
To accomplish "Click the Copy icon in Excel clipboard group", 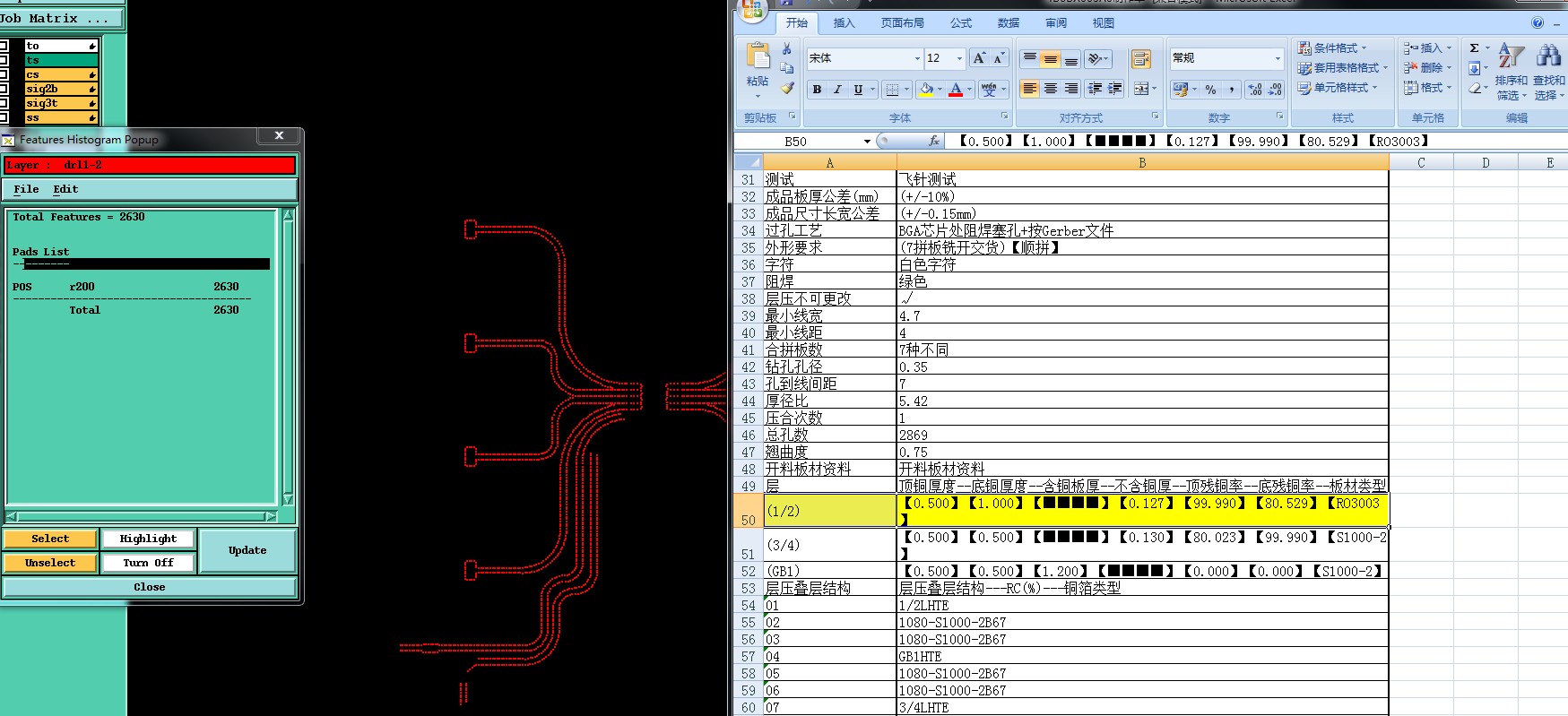I will tap(786, 68).
